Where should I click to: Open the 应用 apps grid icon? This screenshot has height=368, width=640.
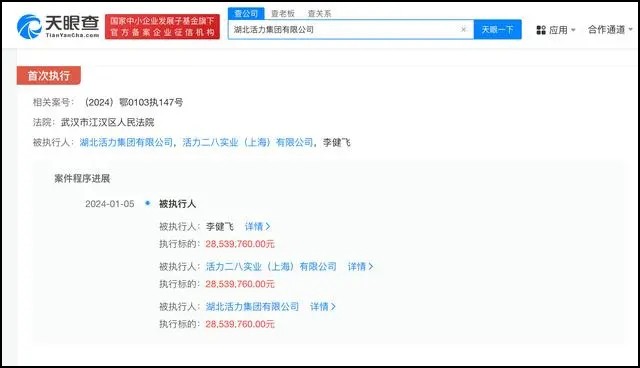point(541,30)
